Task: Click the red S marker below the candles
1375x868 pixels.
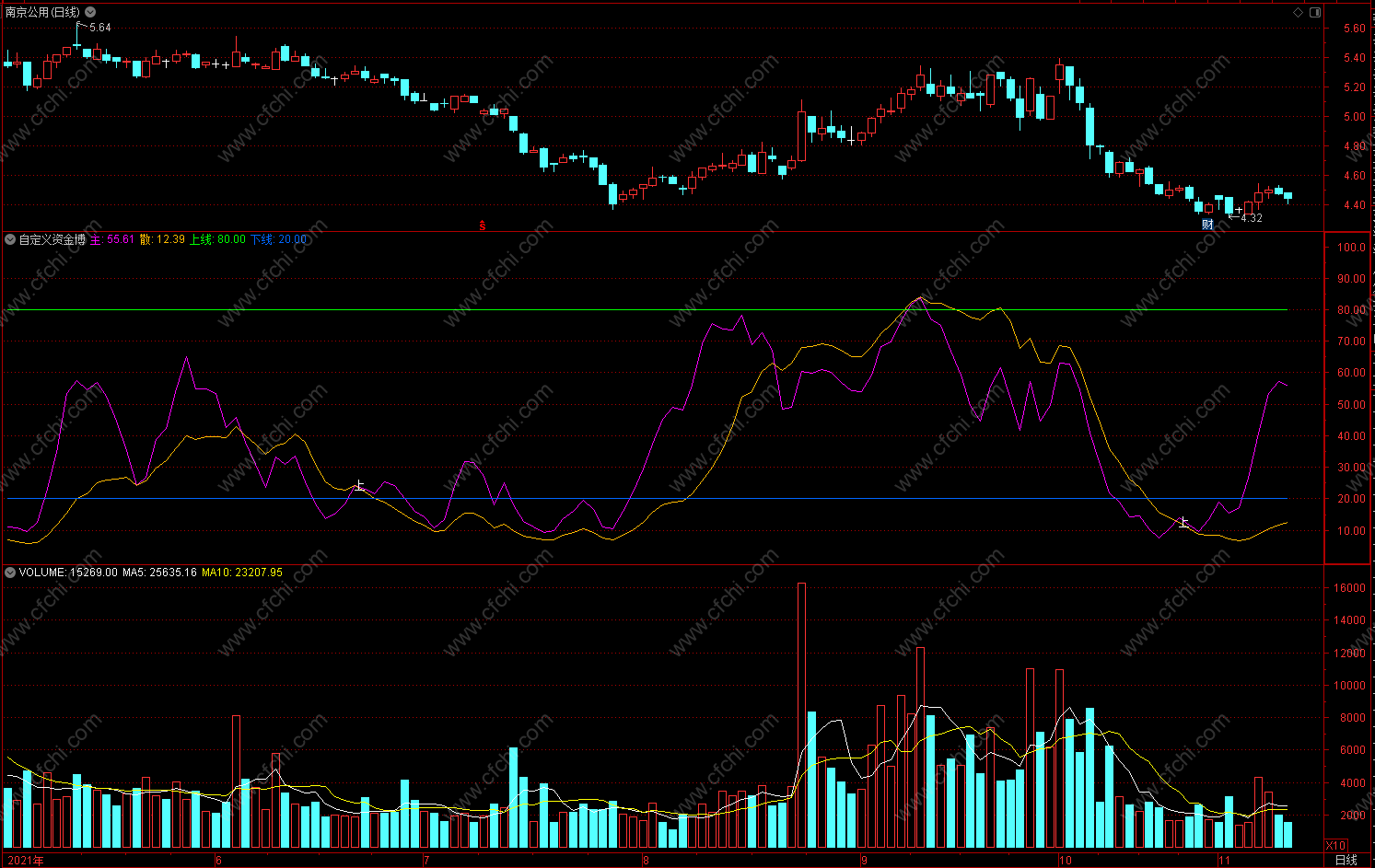Action: [482, 226]
